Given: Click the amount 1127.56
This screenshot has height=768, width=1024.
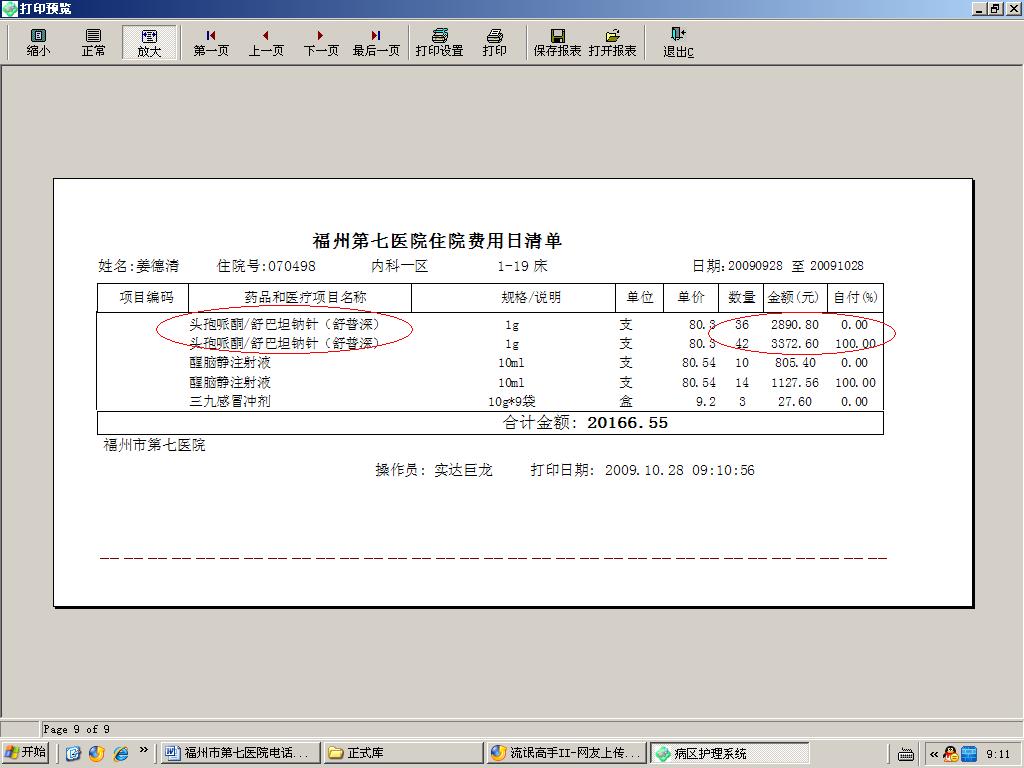Looking at the screenshot, I should point(795,383).
